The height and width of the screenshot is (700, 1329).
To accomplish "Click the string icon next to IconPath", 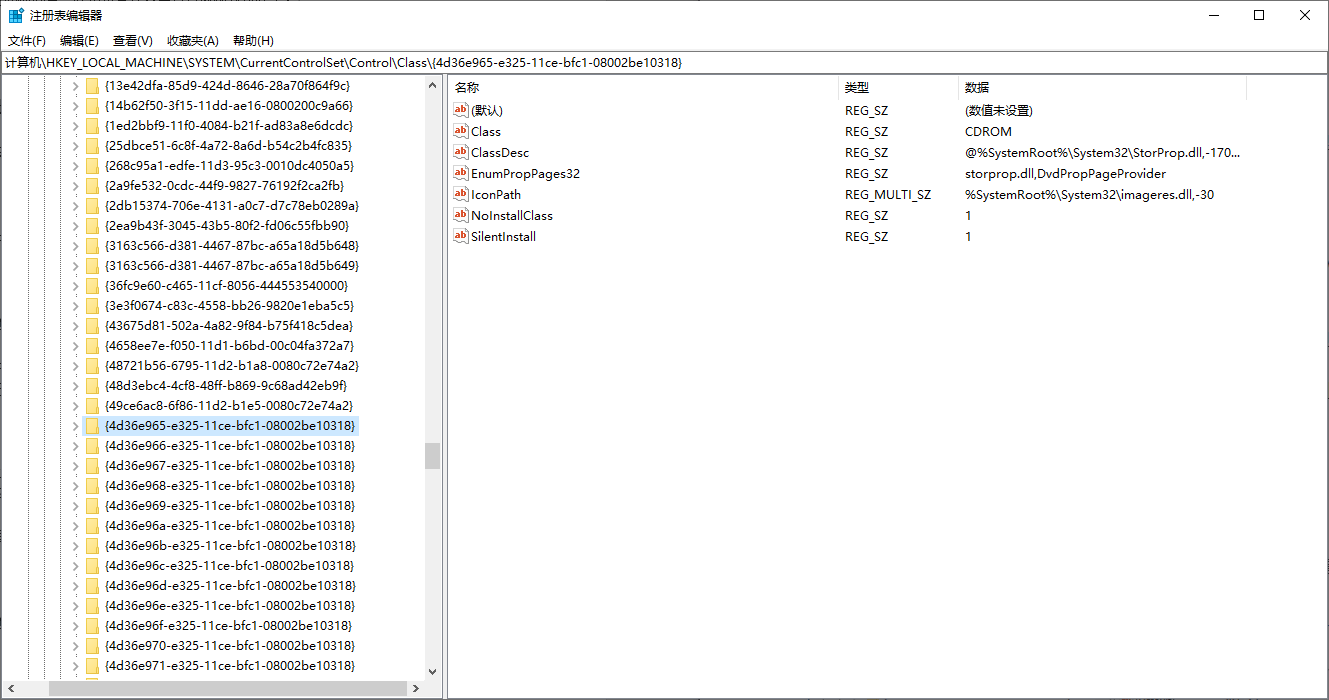I will [461, 194].
